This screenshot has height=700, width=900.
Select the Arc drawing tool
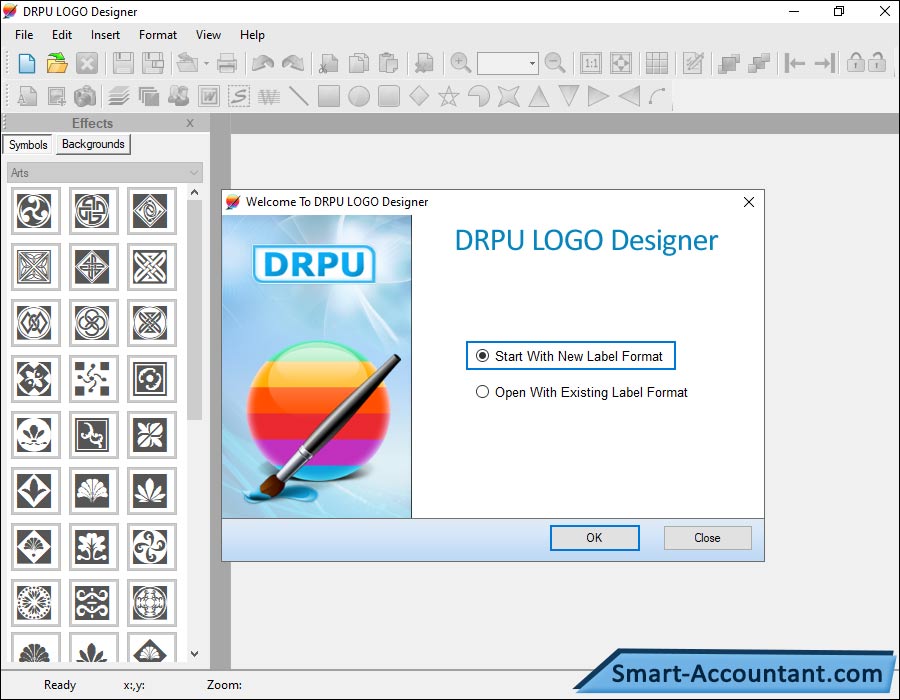click(x=658, y=96)
